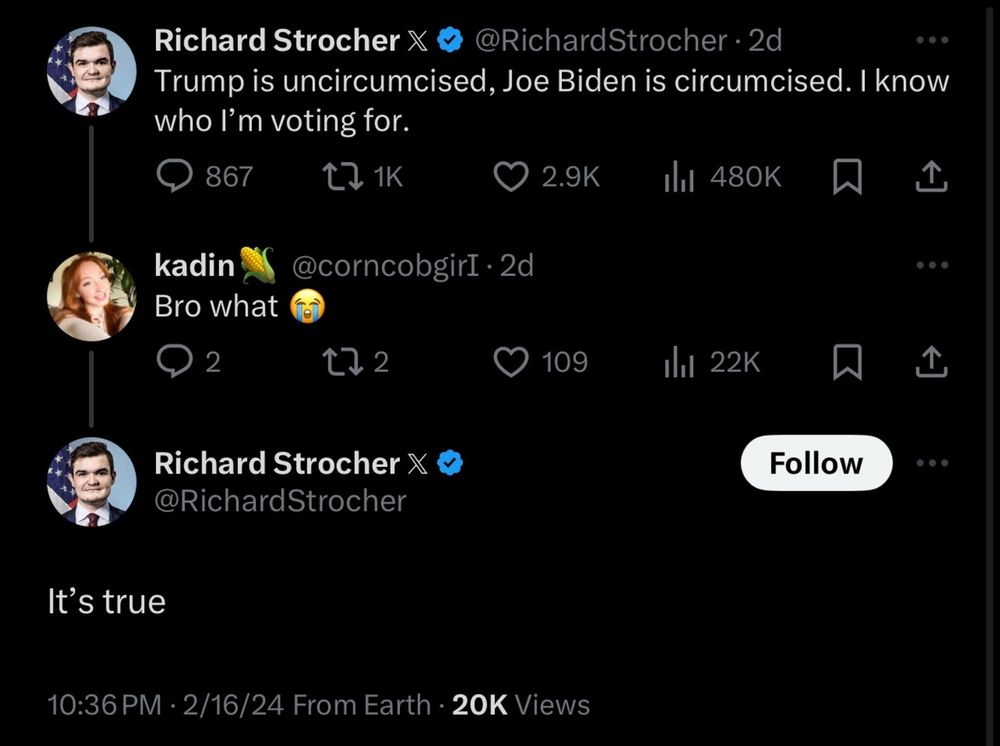Reply to the top Richard Strocher tweet
The width and height of the screenshot is (1000, 746).
176,177
